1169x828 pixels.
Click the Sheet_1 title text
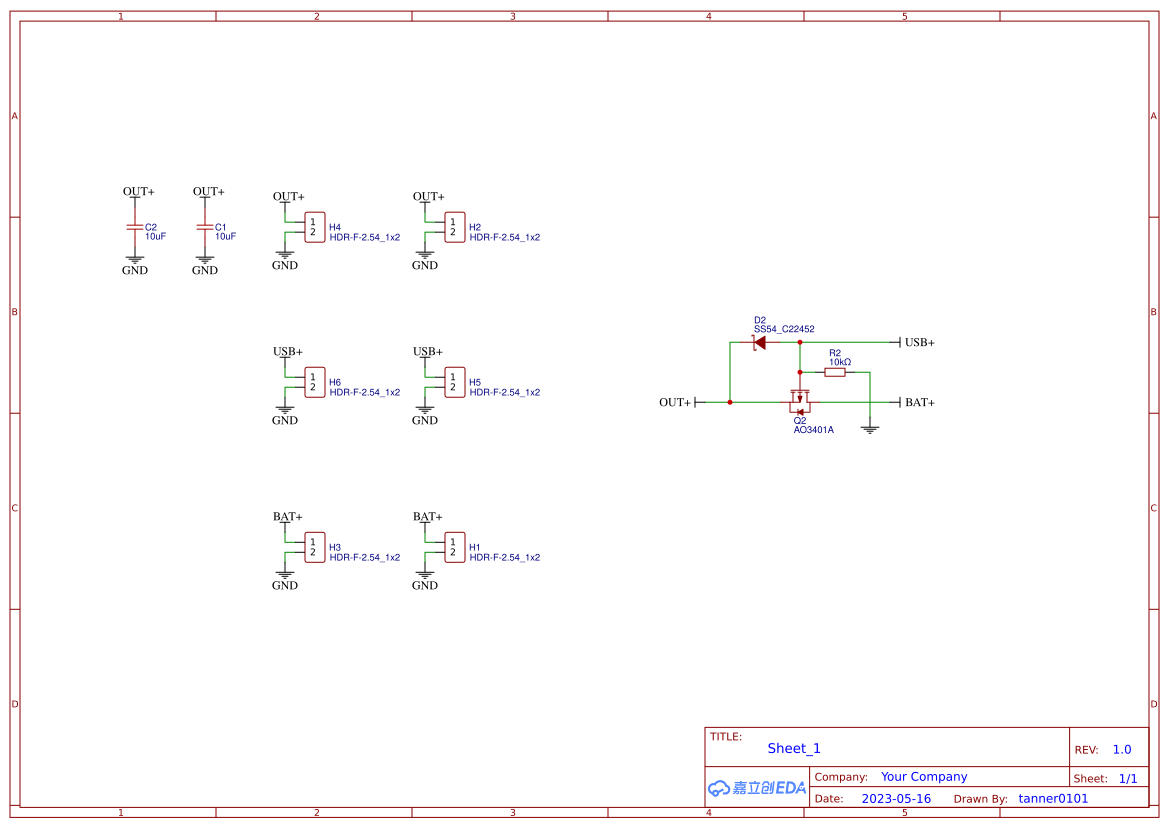[x=793, y=748]
